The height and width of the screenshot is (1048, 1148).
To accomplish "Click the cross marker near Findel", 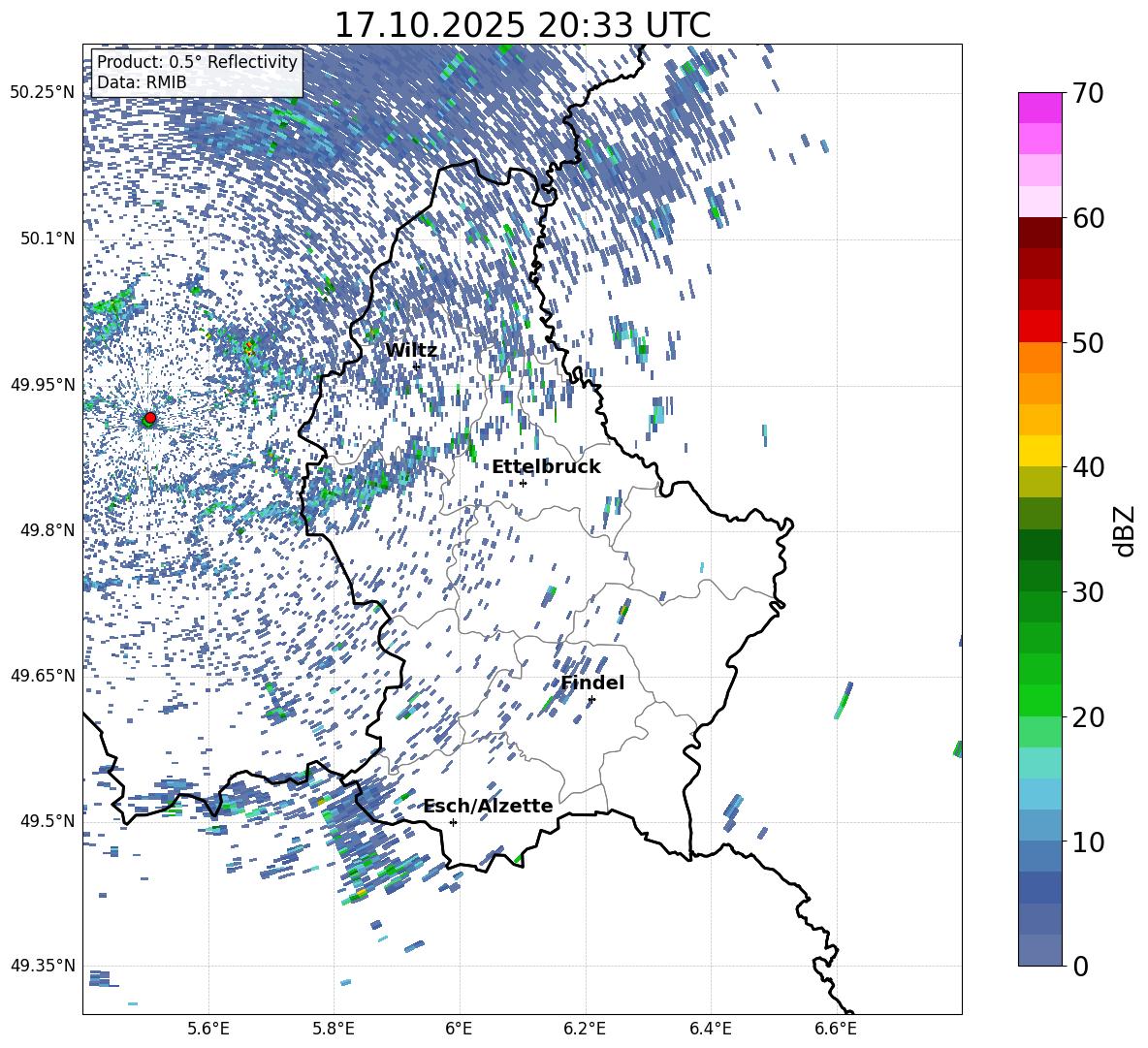I will pyautogui.click(x=591, y=700).
